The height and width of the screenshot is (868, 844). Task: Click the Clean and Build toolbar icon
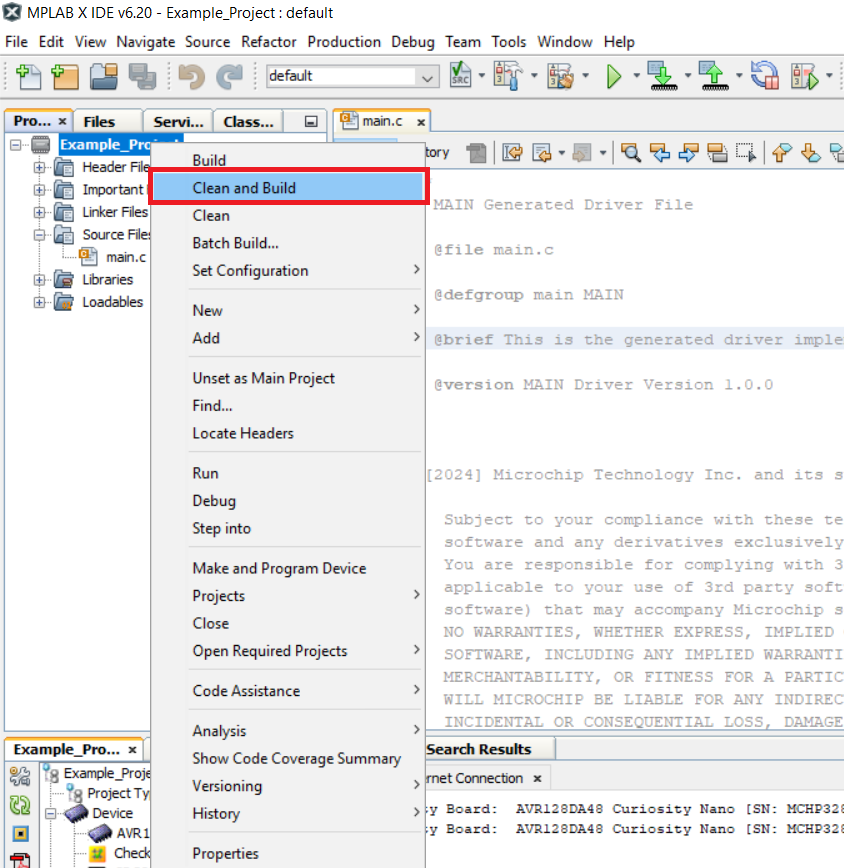point(561,75)
